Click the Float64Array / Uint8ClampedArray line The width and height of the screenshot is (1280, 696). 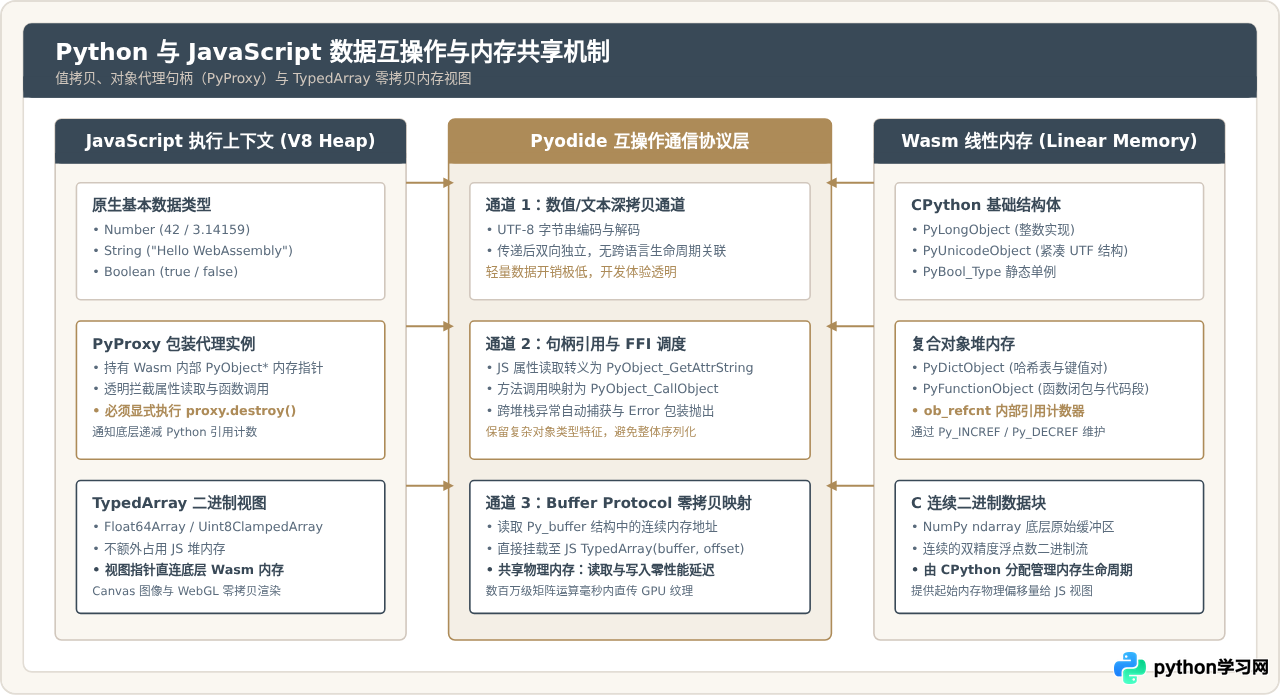pyautogui.click(x=207, y=527)
